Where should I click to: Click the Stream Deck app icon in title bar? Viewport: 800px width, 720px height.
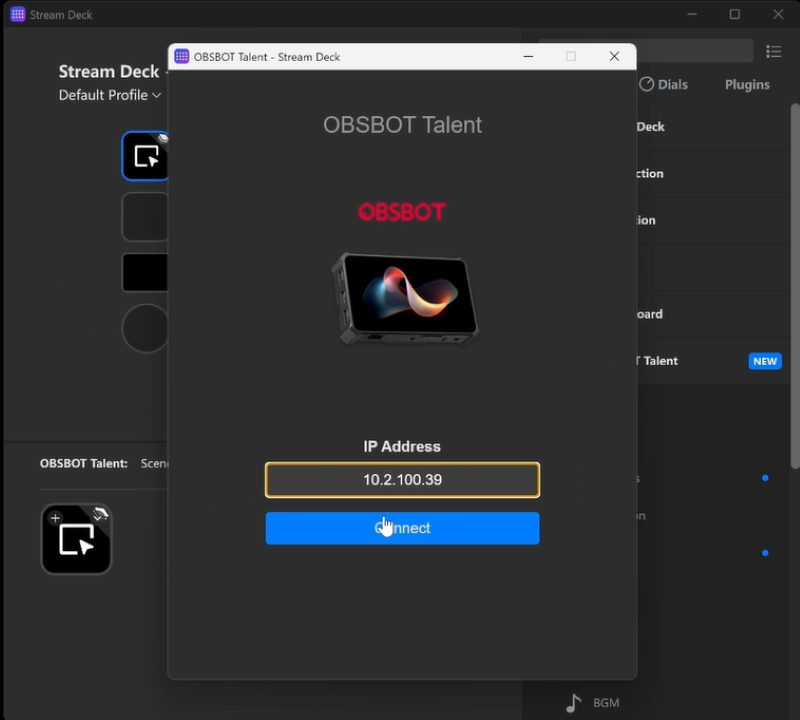pyautogui.click(x=18, y=14)
